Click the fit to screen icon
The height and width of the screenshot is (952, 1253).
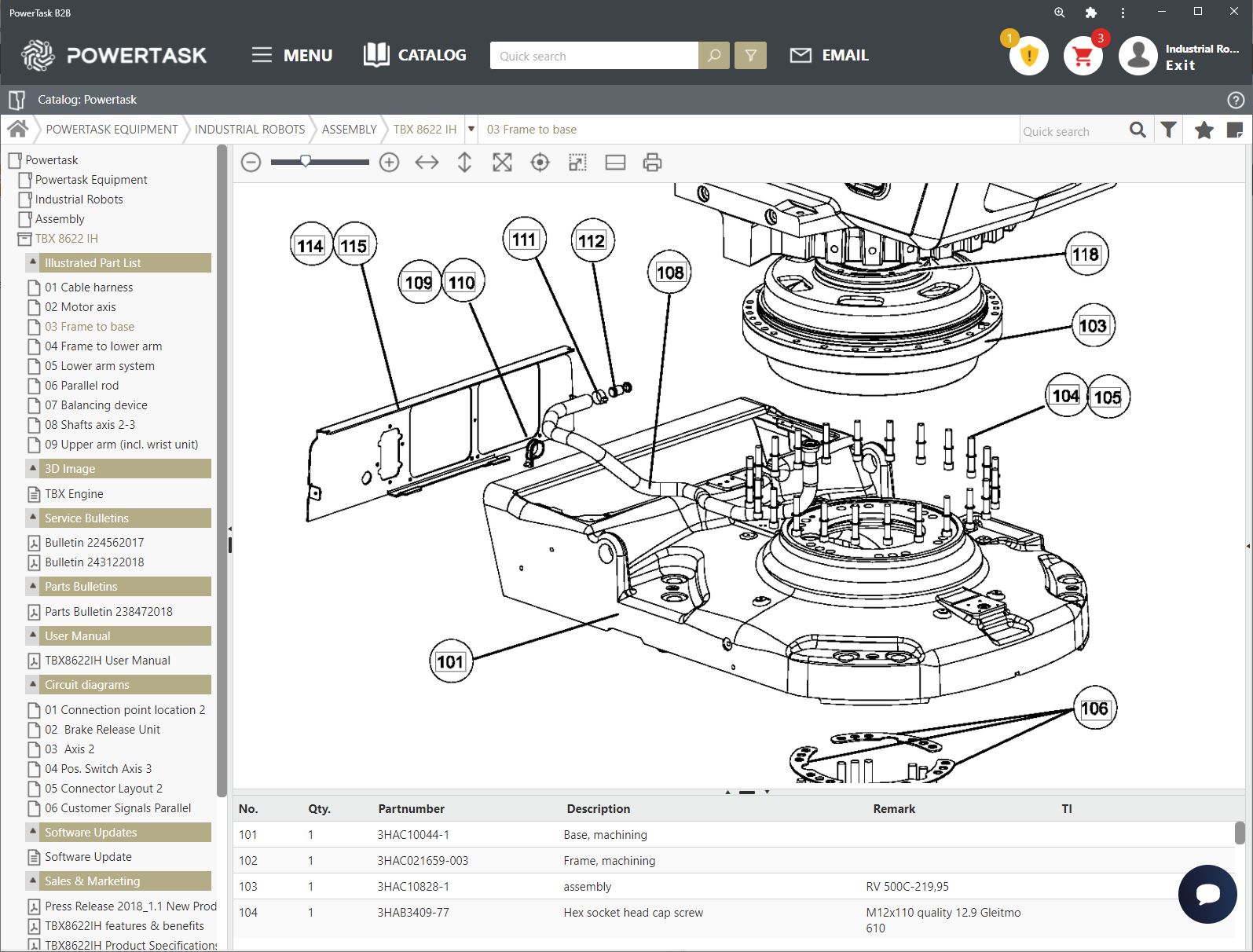click(502, 163)
